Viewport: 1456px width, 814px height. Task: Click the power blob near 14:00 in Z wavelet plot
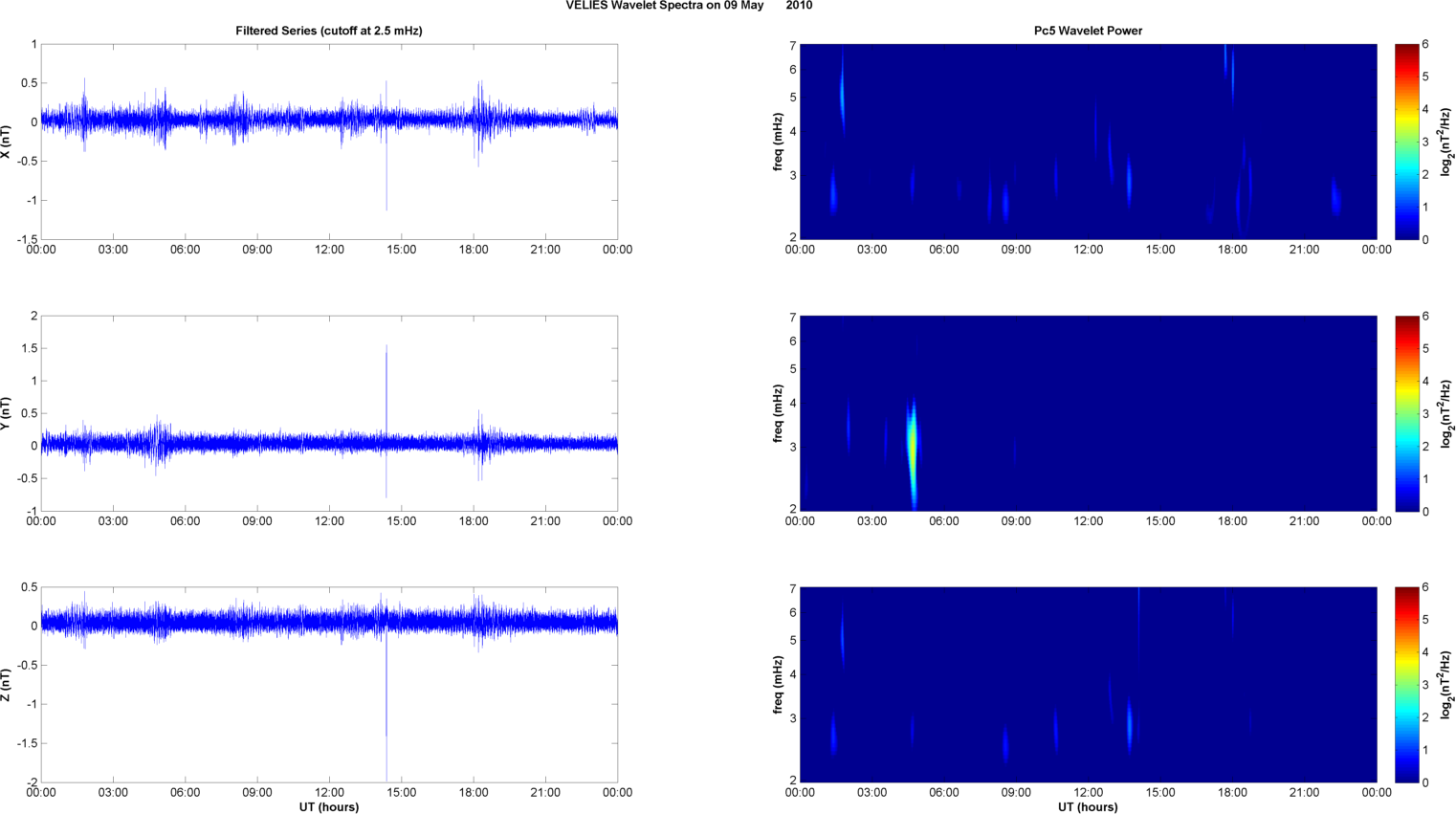tap(1130, 725)
